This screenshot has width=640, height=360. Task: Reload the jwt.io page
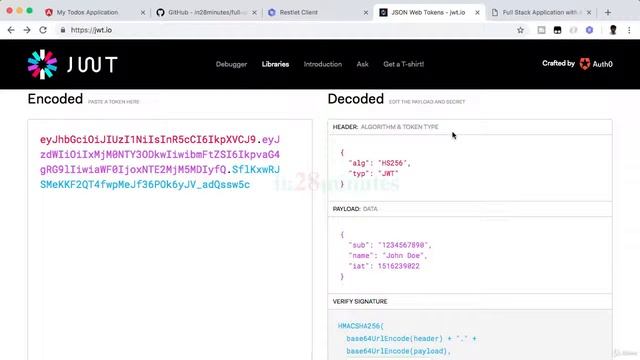tap(43, 30)
